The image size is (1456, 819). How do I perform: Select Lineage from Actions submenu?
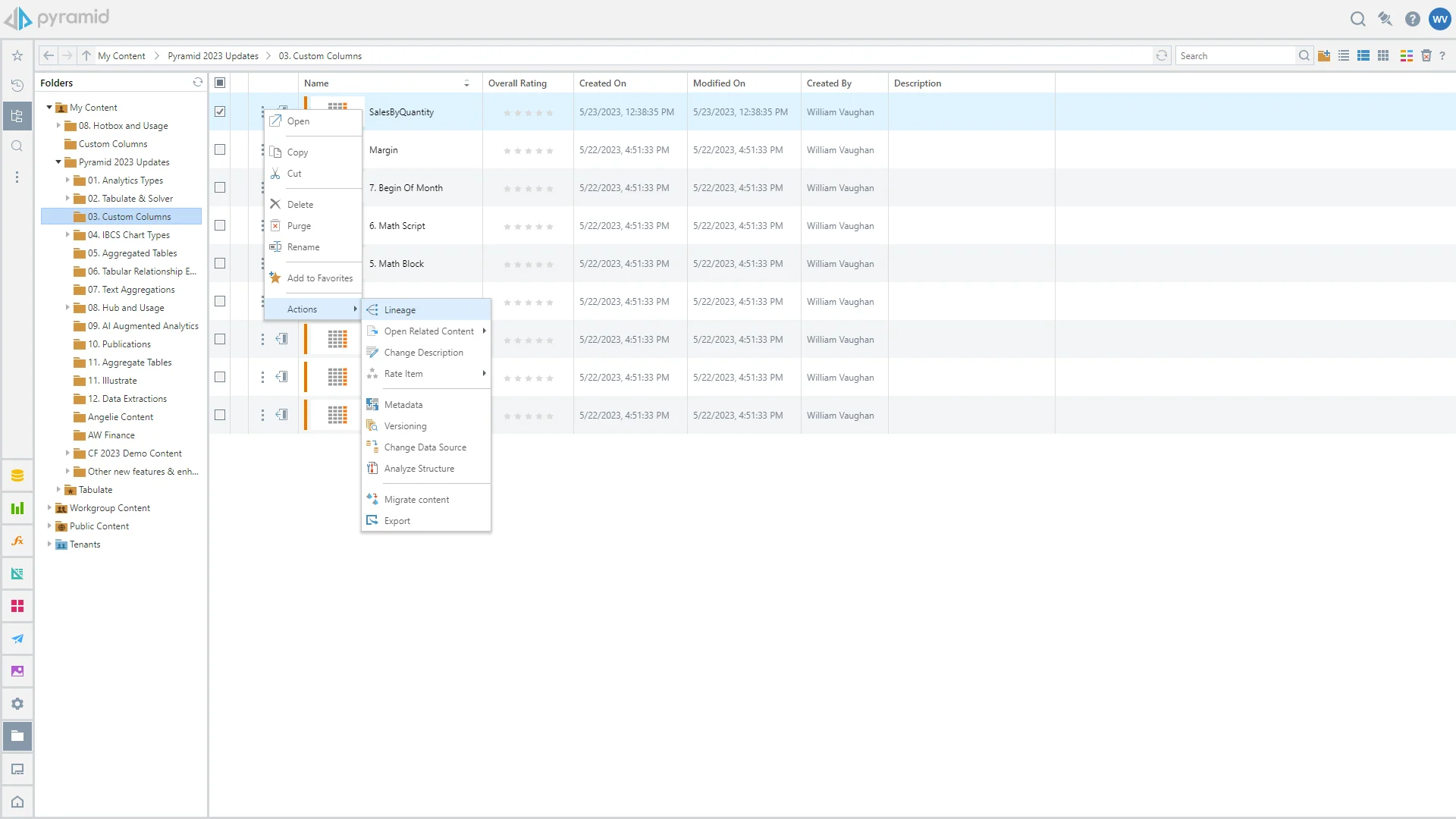[x=400, y=310]
